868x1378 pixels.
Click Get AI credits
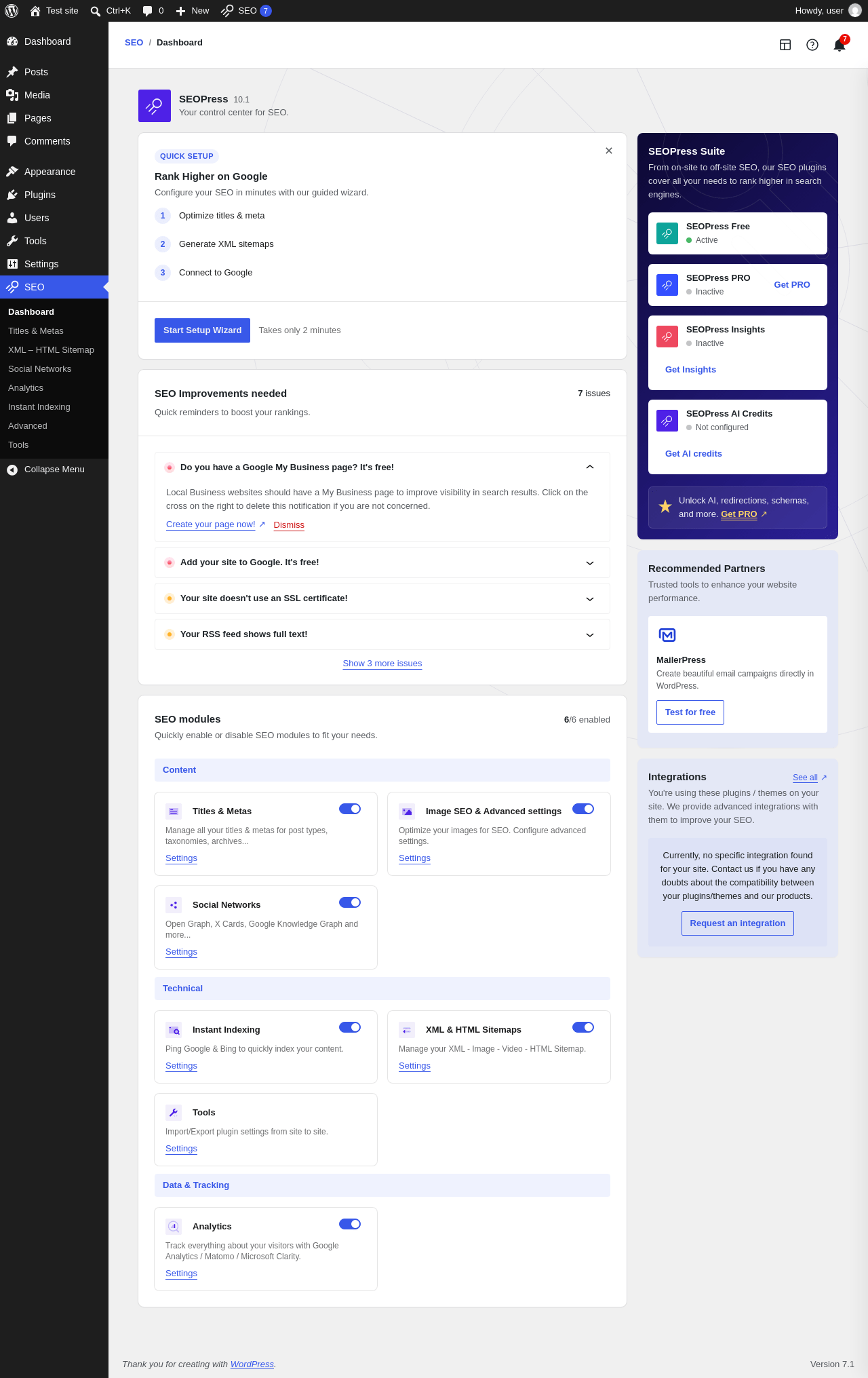point(694,454)
